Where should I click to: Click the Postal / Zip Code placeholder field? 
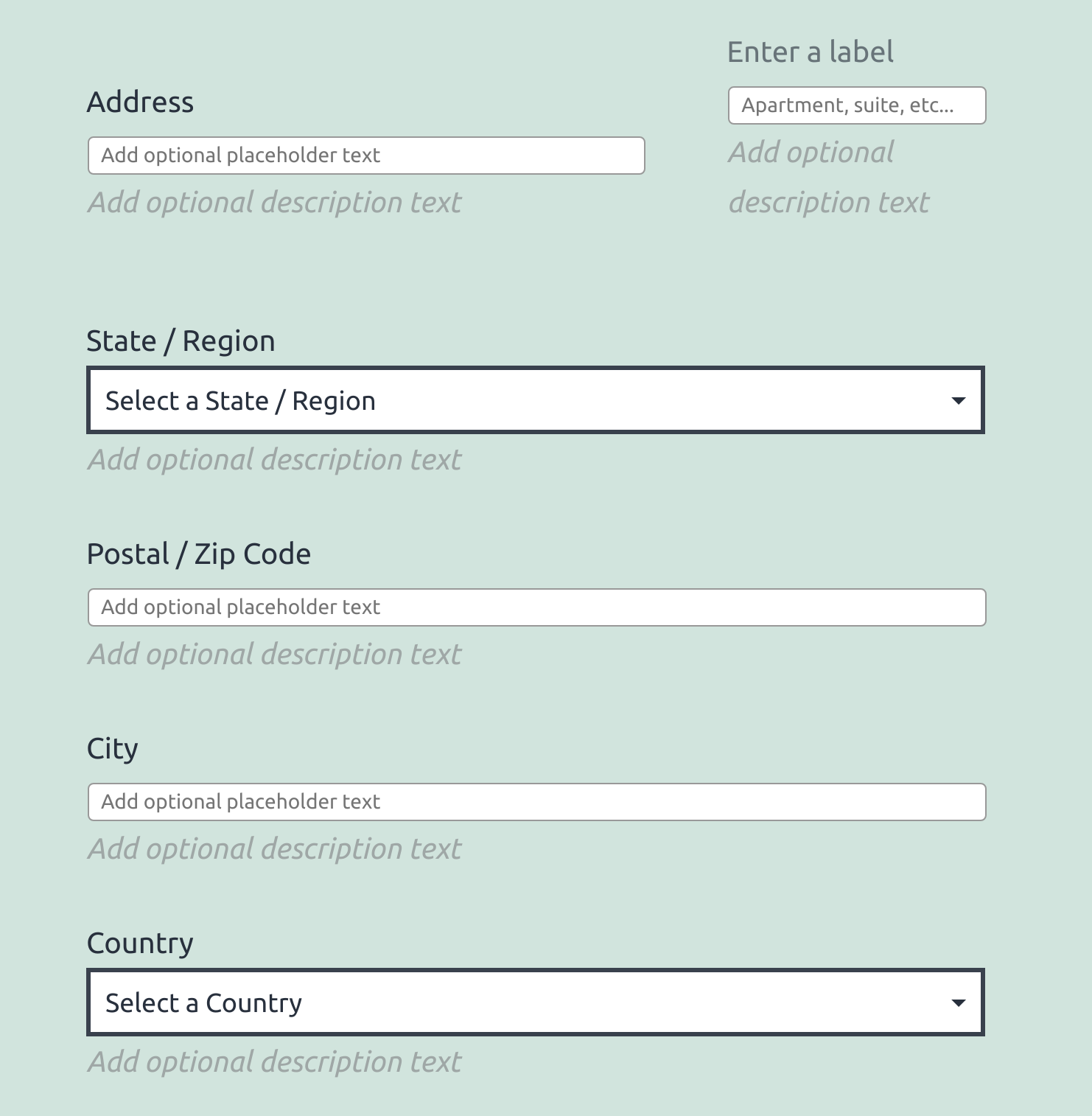click(x=536, y=607)
